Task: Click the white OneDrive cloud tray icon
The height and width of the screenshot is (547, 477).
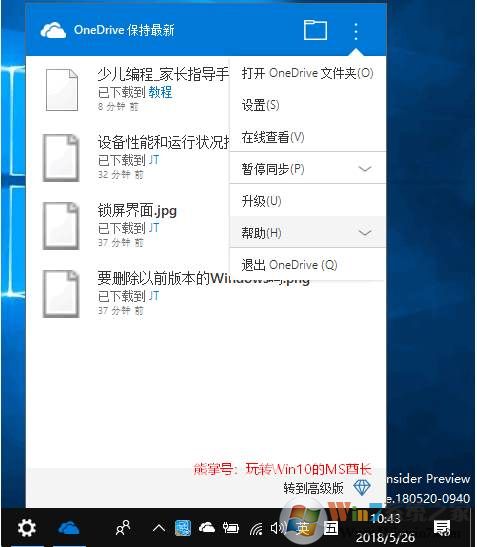Action: [x=207, y=527]
